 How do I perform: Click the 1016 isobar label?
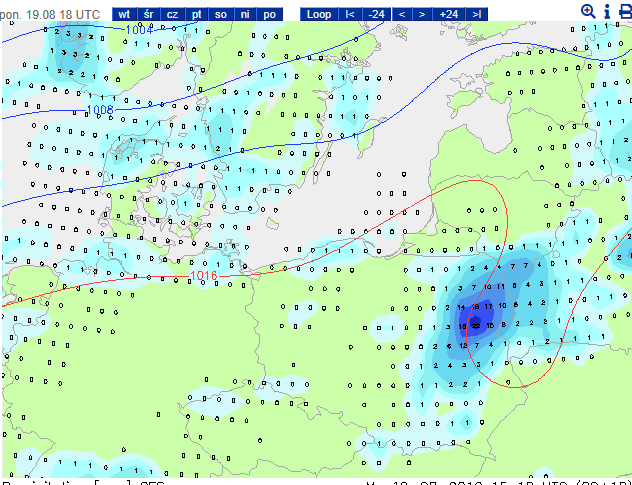click(x=203, y=276)
